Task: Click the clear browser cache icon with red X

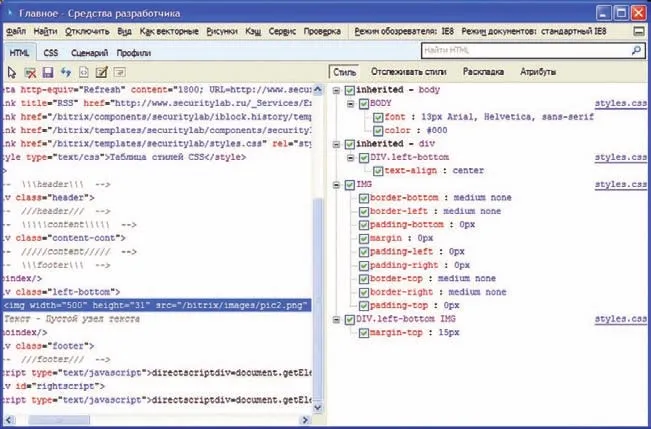Action: click(30, 73)
